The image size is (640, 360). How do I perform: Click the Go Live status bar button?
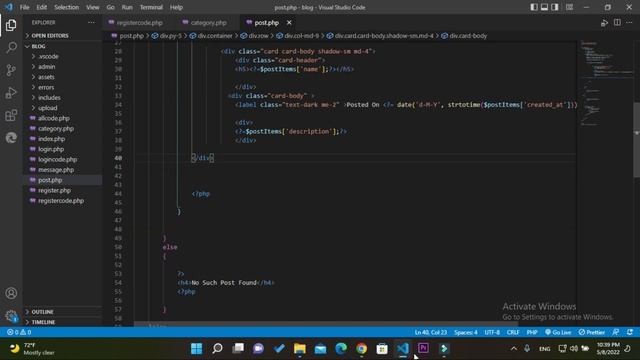(x=558, y=332)
